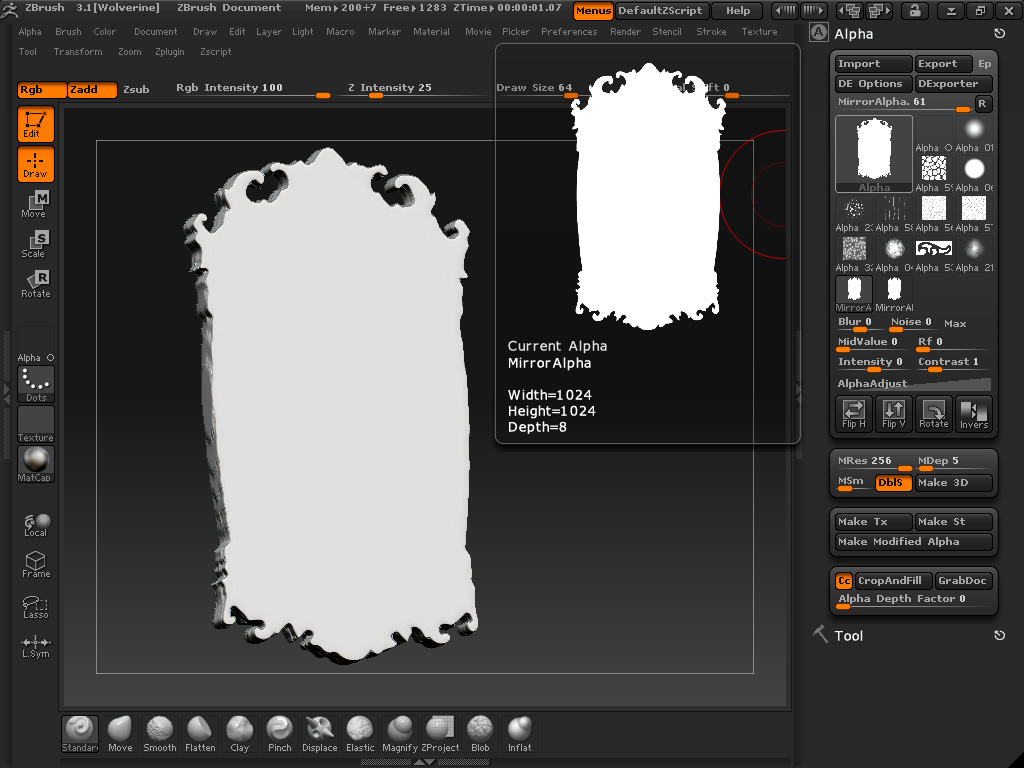Screen dimensions: 1024x768
Task: Select the first MirrorAlpha thumbnail
Action: [x=854, y=295]
